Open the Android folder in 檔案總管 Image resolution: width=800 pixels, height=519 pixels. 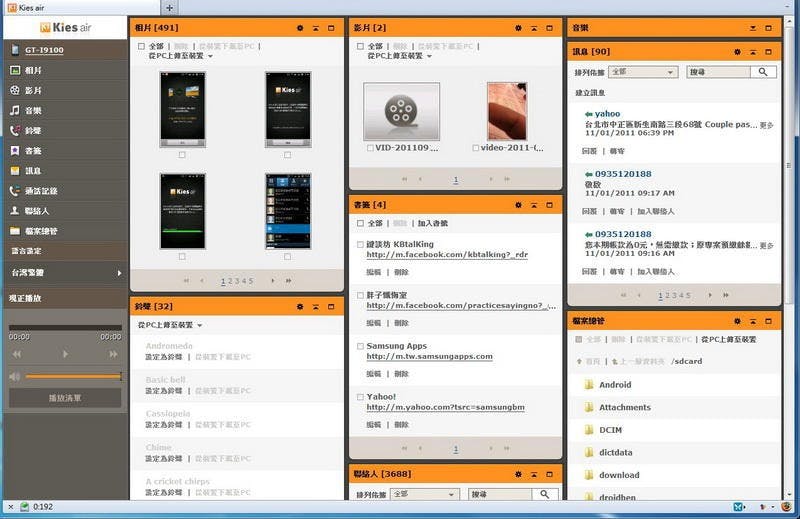click(x=614, y=385)
